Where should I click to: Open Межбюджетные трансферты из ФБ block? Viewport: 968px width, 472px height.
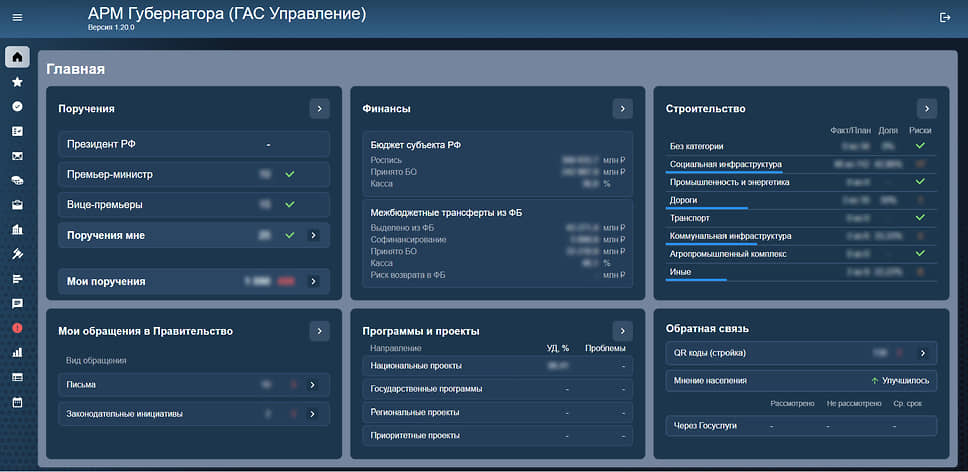pos(498,243)
